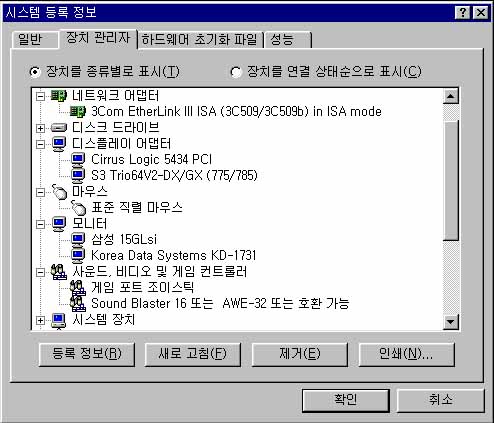Viewport: 494px width, 423px height.
Task: Expand the 디스크 드라이브 tree node
Action: 40,128
